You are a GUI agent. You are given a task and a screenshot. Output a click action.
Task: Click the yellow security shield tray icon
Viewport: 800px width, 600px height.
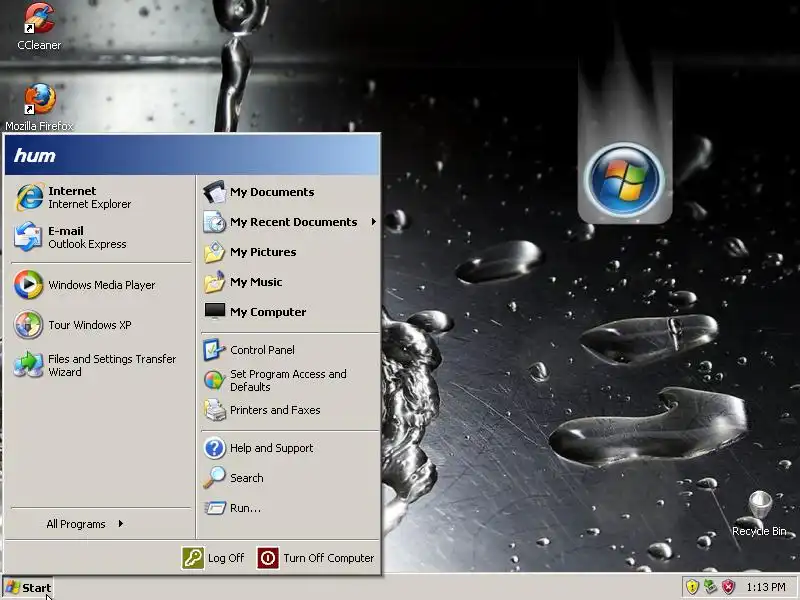pyautogui.click(x=692, y=587)
